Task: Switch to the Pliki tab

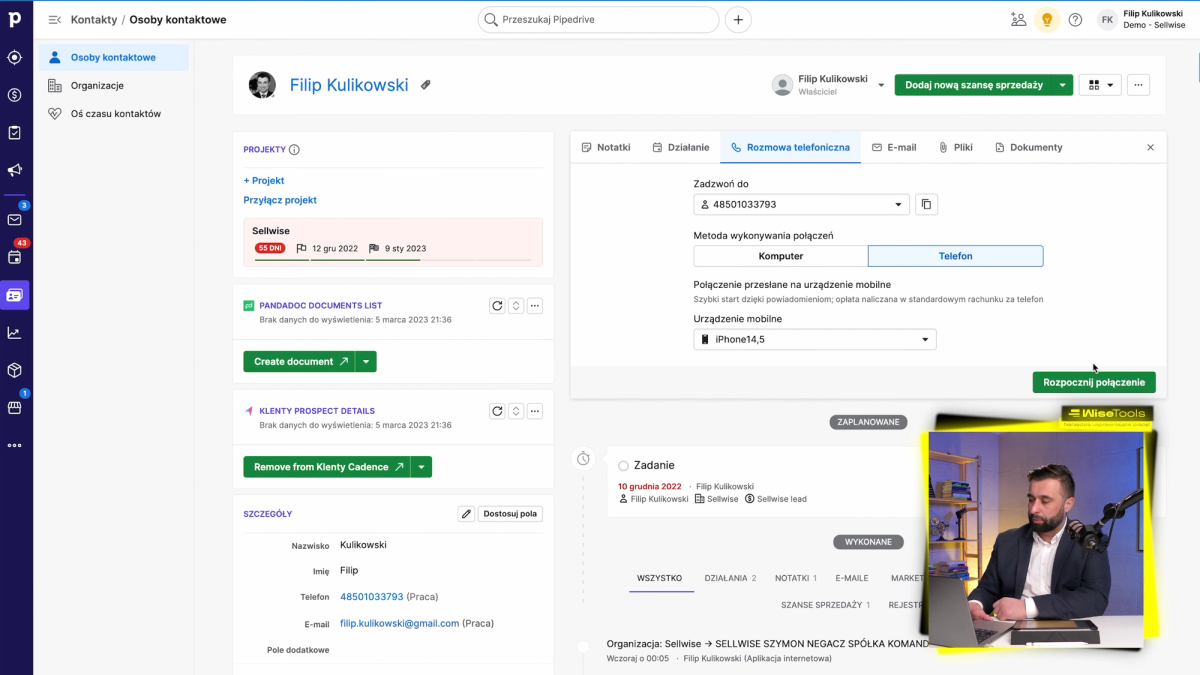Action: 956,147
